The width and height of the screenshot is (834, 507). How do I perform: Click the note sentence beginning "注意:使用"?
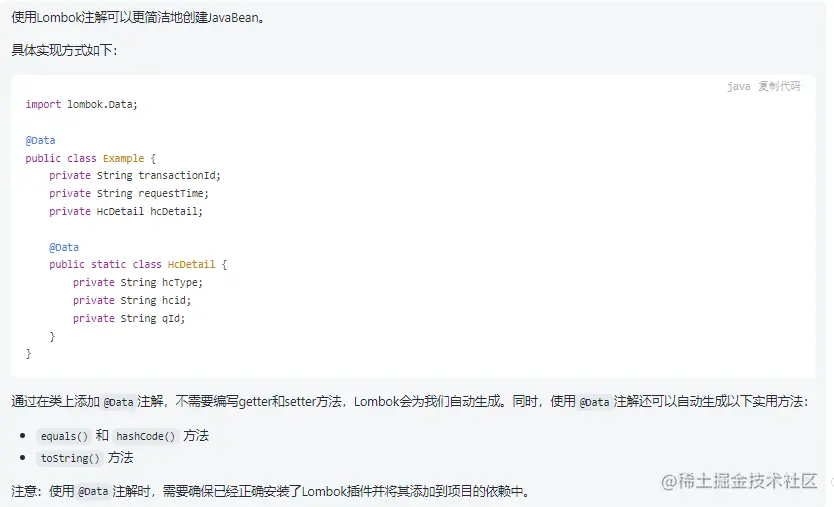point(271,491)
